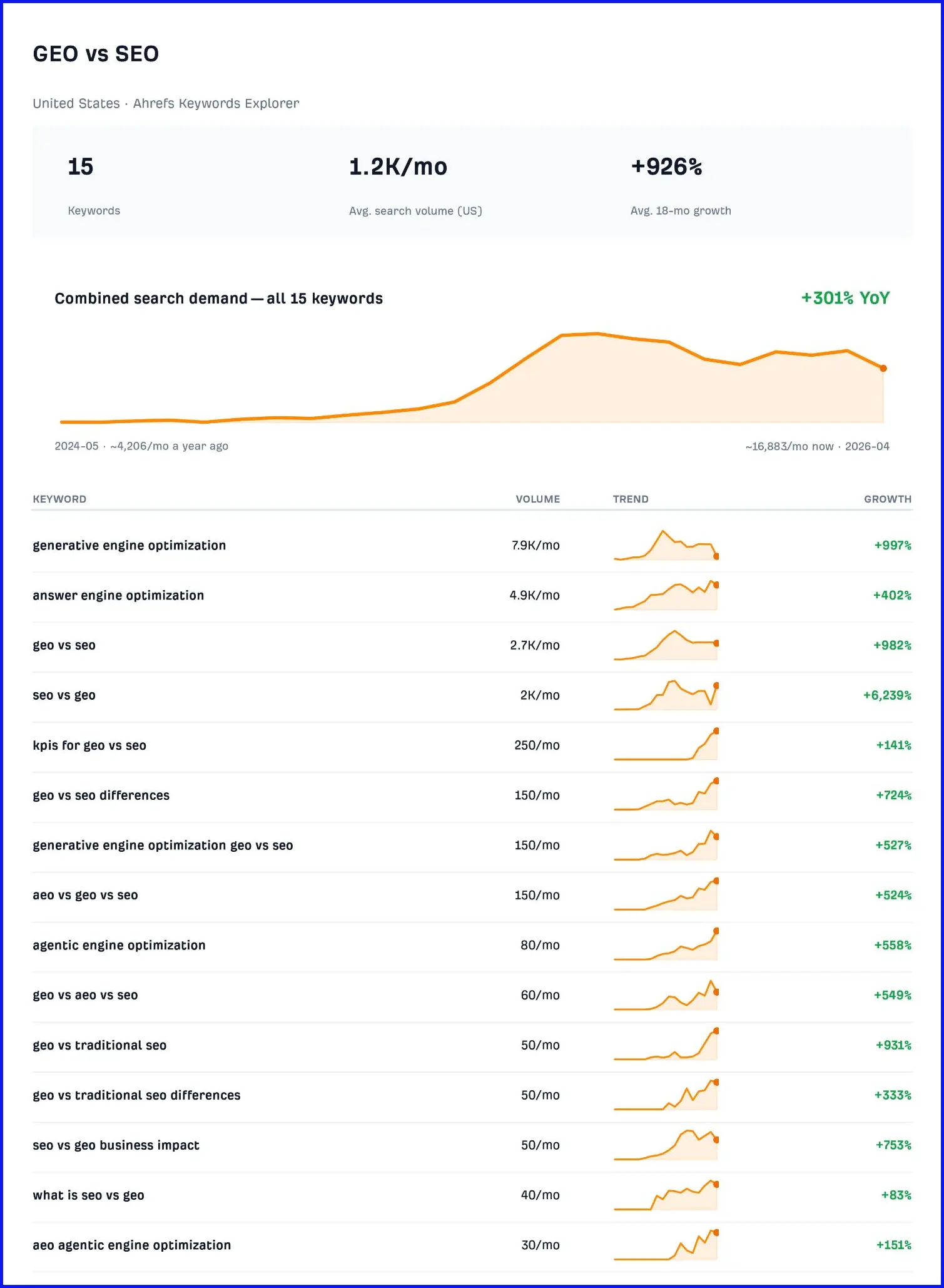
Task: Select 'what is seo vs geo' keyword
Action: tap(88, 1195)
